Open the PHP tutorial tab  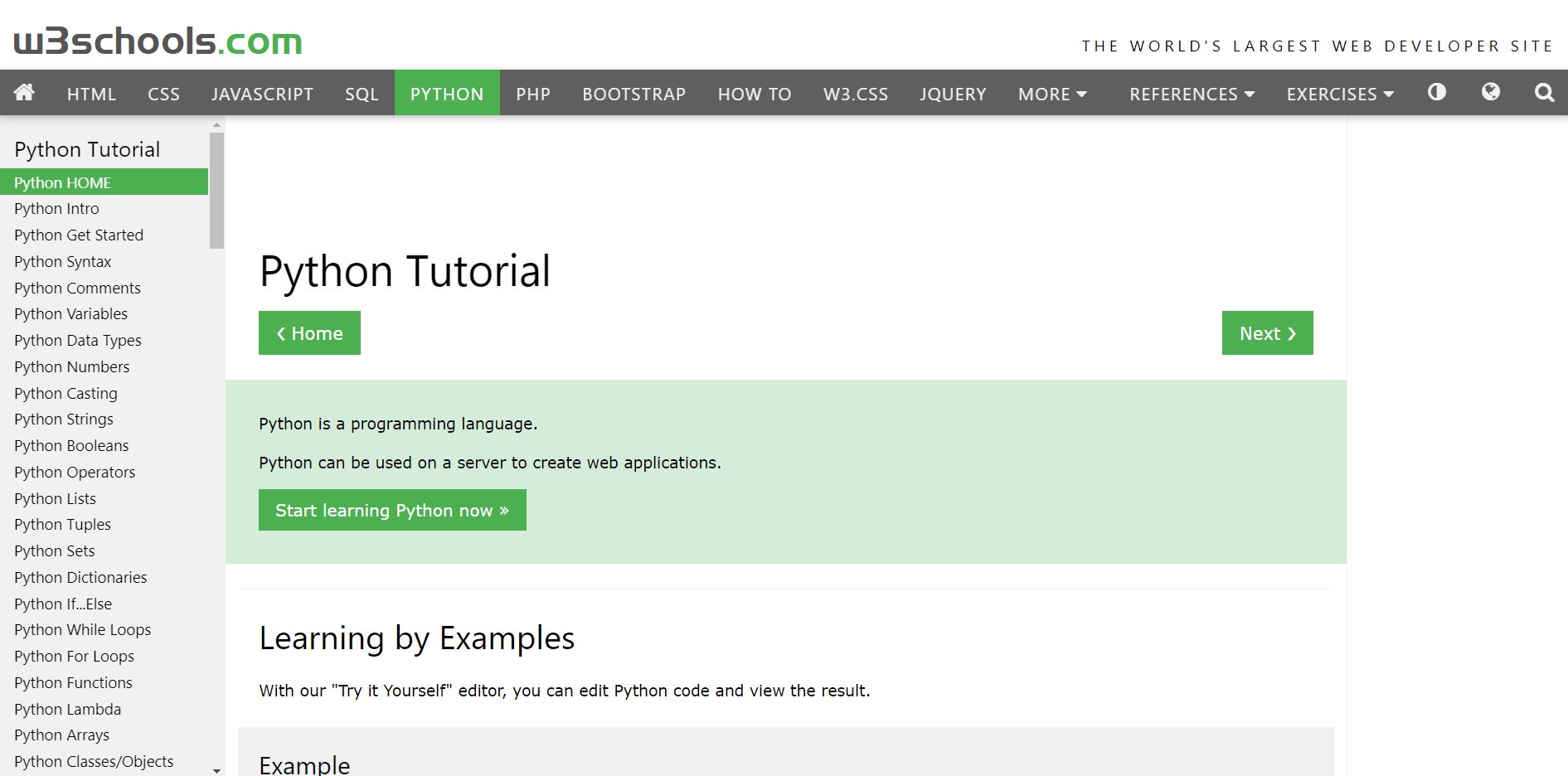(x=533, y=94)
